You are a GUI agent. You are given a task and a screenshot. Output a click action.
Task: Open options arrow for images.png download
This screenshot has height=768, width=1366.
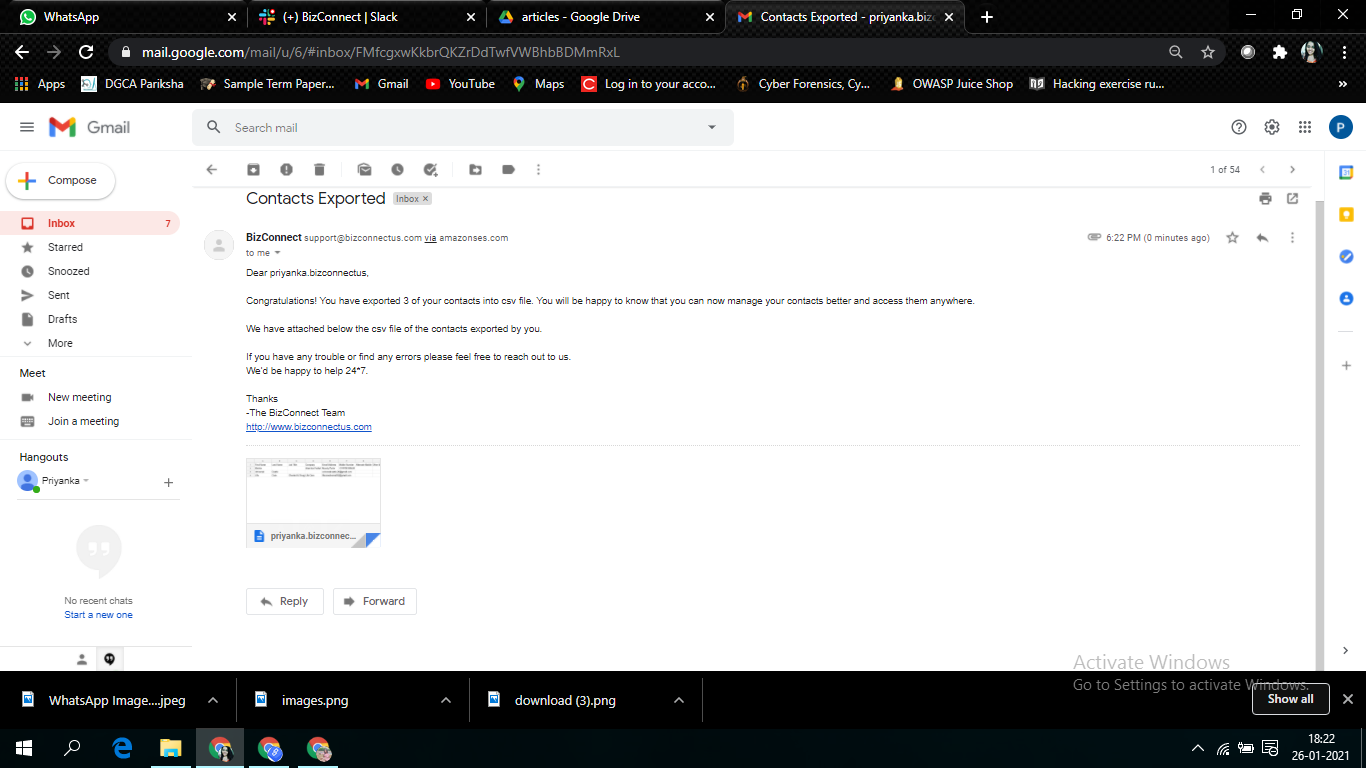click(446, 700)
